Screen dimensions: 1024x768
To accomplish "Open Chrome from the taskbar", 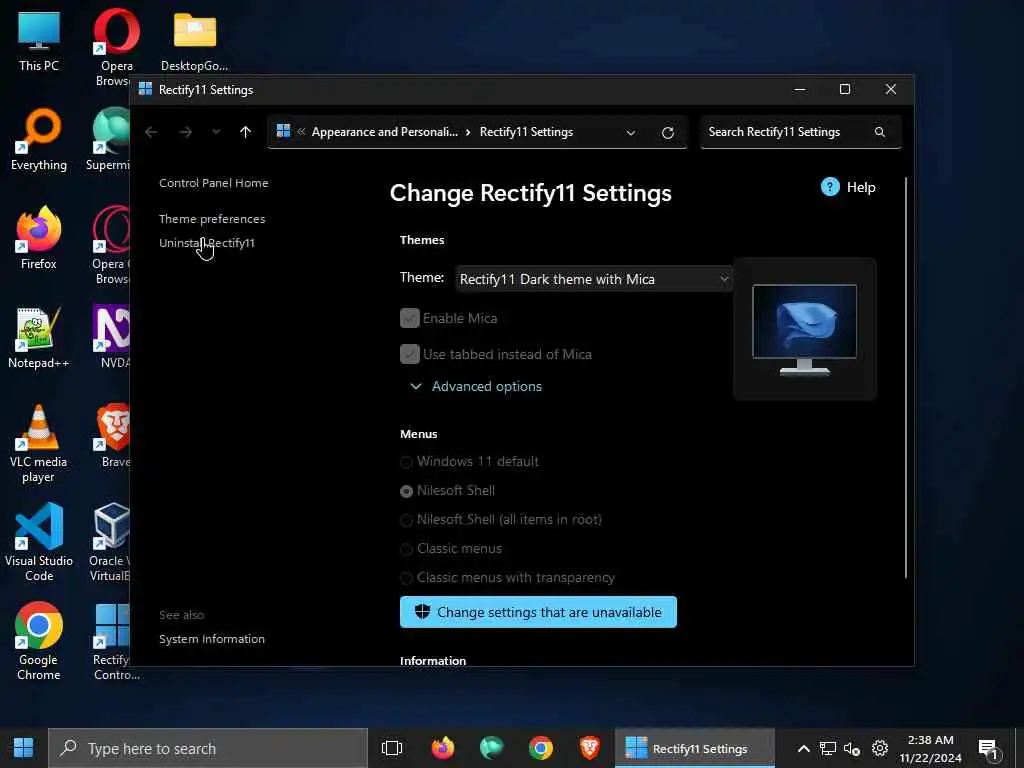I will [x=541, y=748].
